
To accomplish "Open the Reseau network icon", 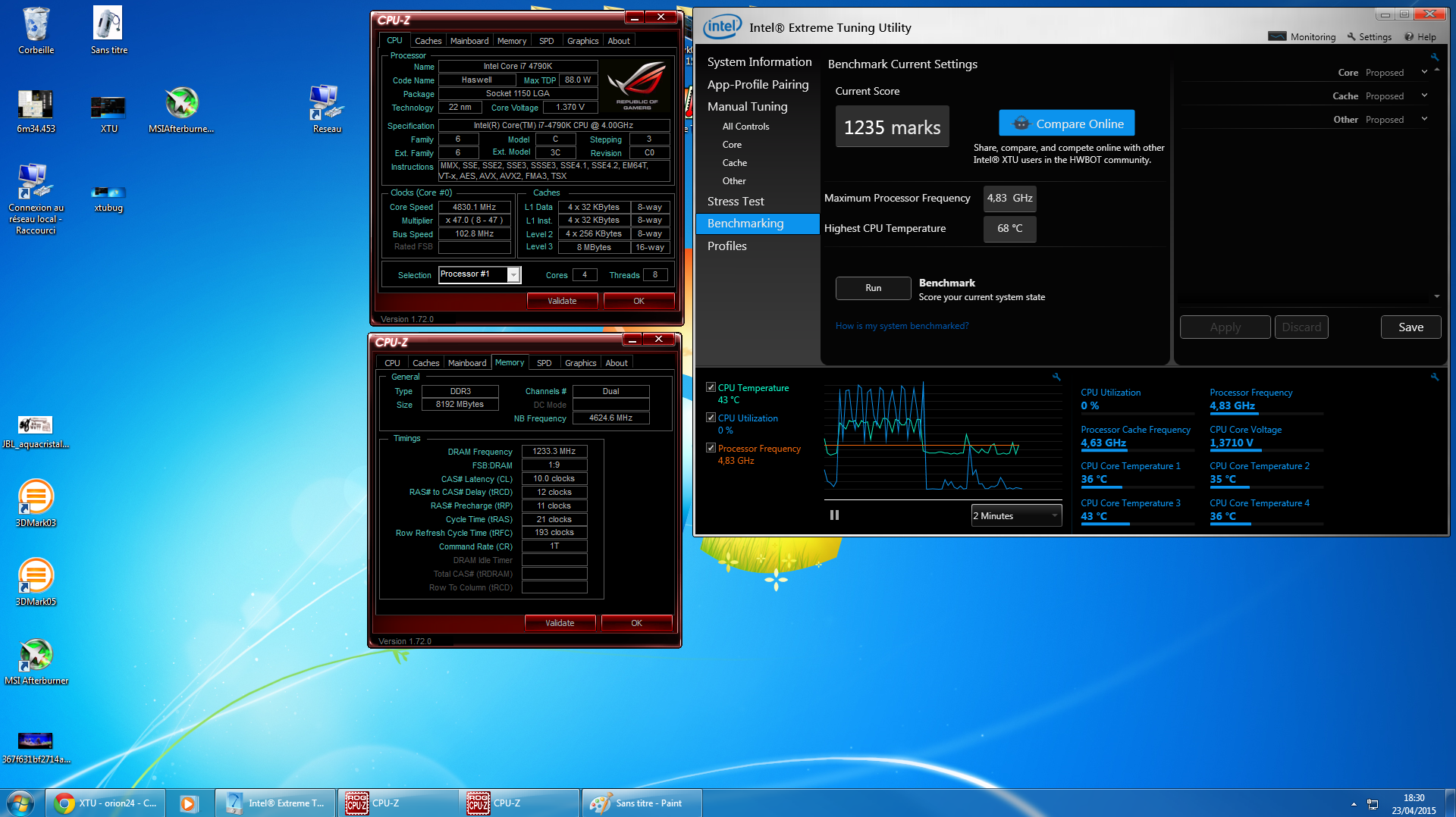I will (327, 111).
